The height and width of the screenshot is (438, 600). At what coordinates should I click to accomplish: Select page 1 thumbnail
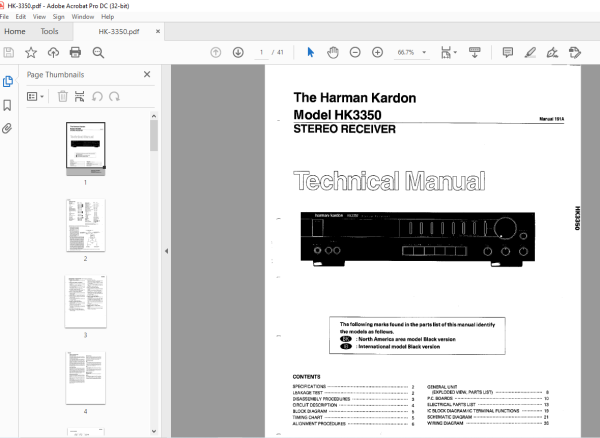[x=85, y=148]
